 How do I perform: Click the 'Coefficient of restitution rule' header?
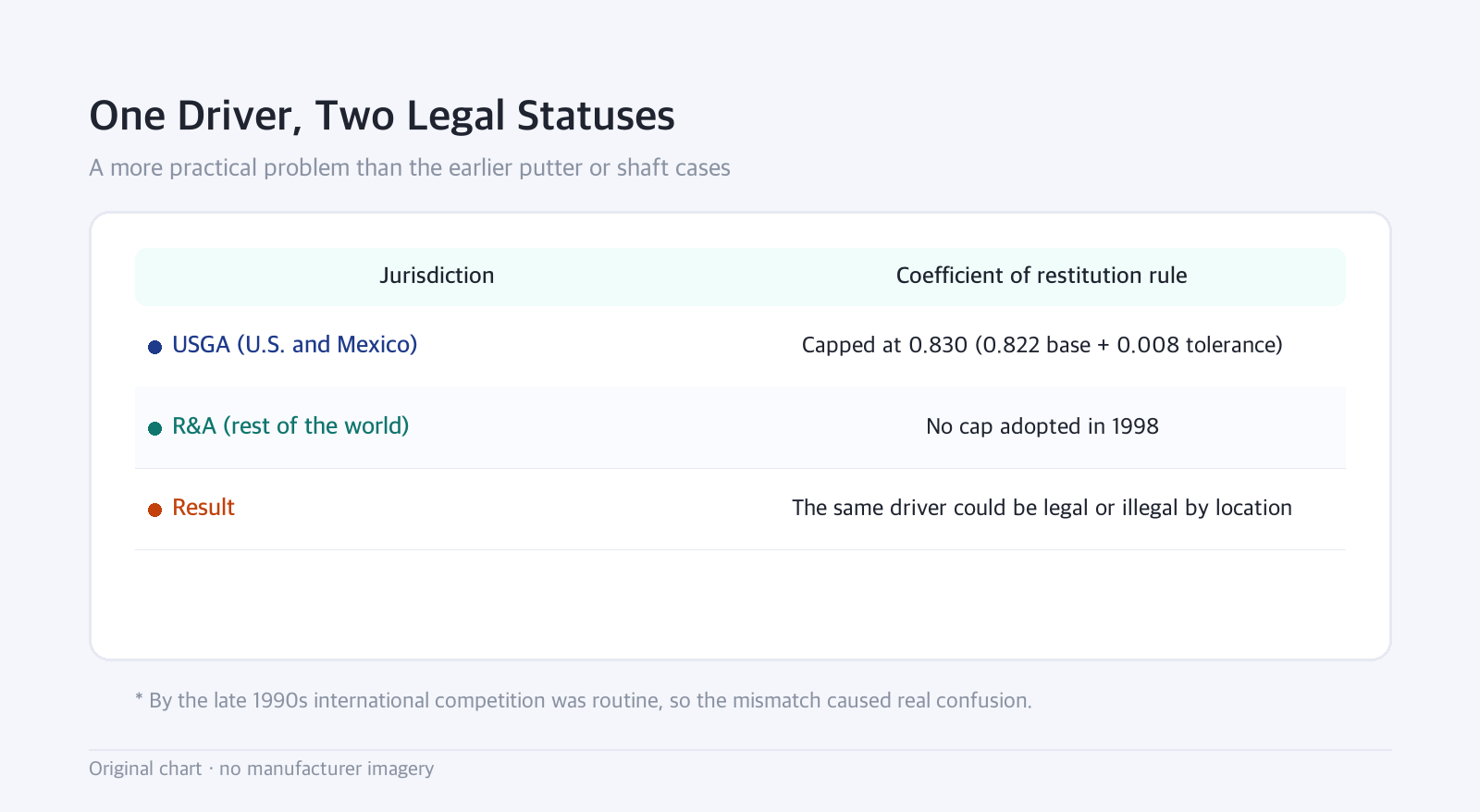point(1042,276)
